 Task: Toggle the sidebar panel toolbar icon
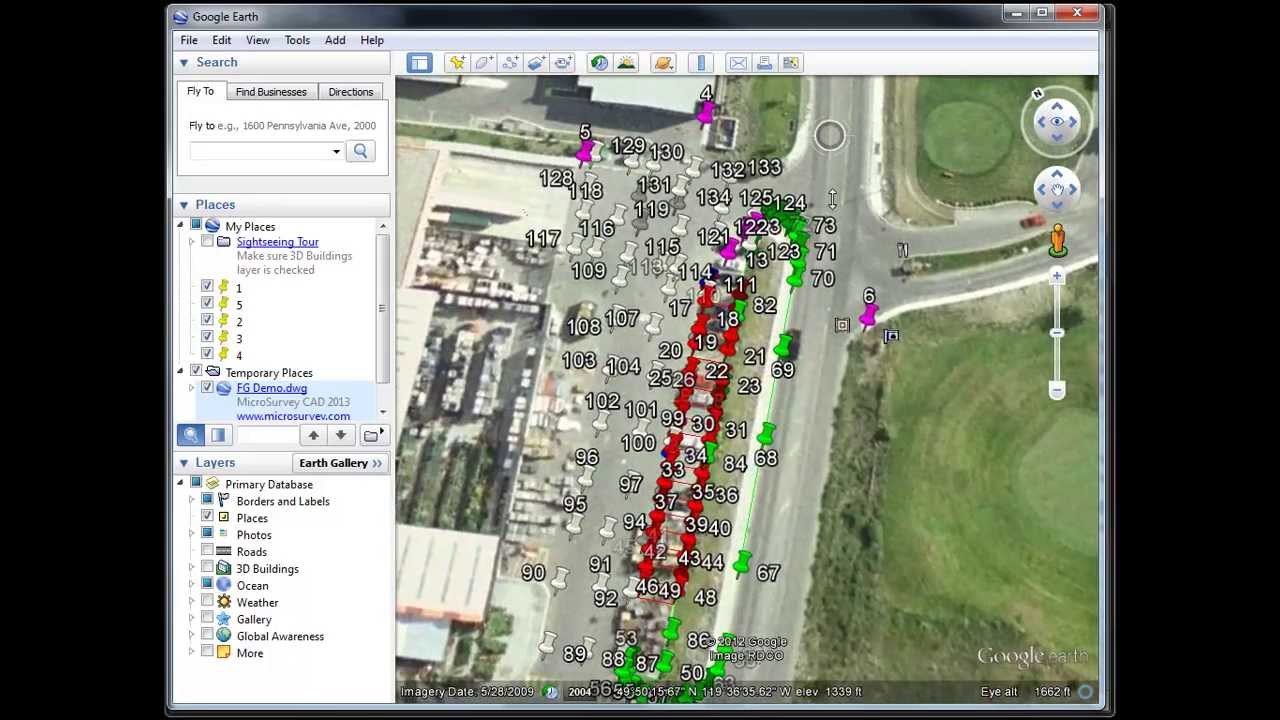pyautogui.click(x=419, y=63)
